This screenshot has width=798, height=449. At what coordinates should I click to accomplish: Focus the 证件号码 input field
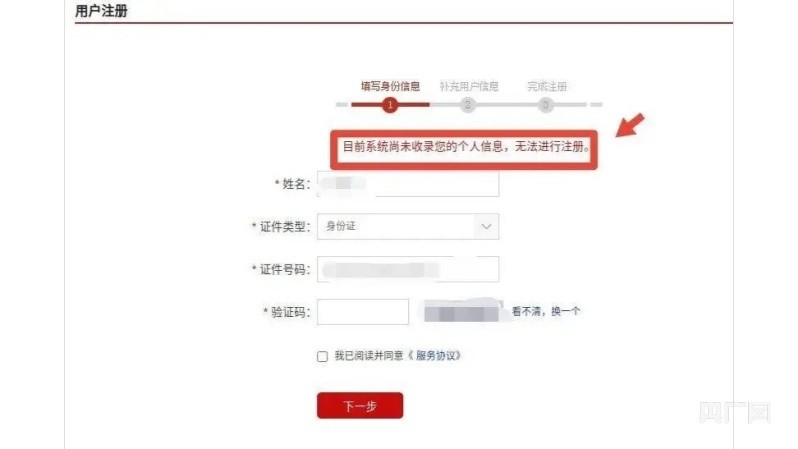coord(408,269)
